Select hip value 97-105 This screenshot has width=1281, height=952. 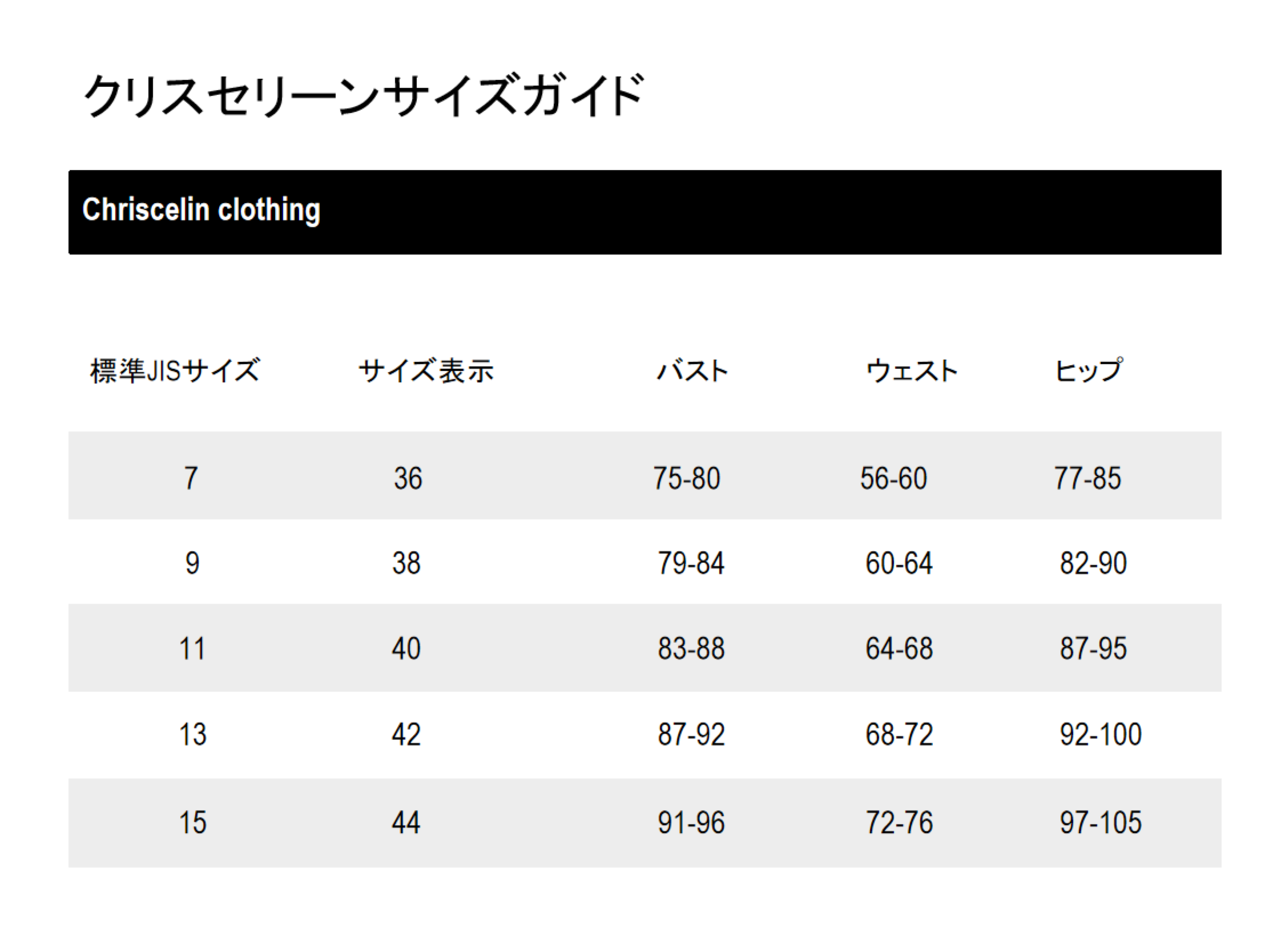pos(1101,822)
